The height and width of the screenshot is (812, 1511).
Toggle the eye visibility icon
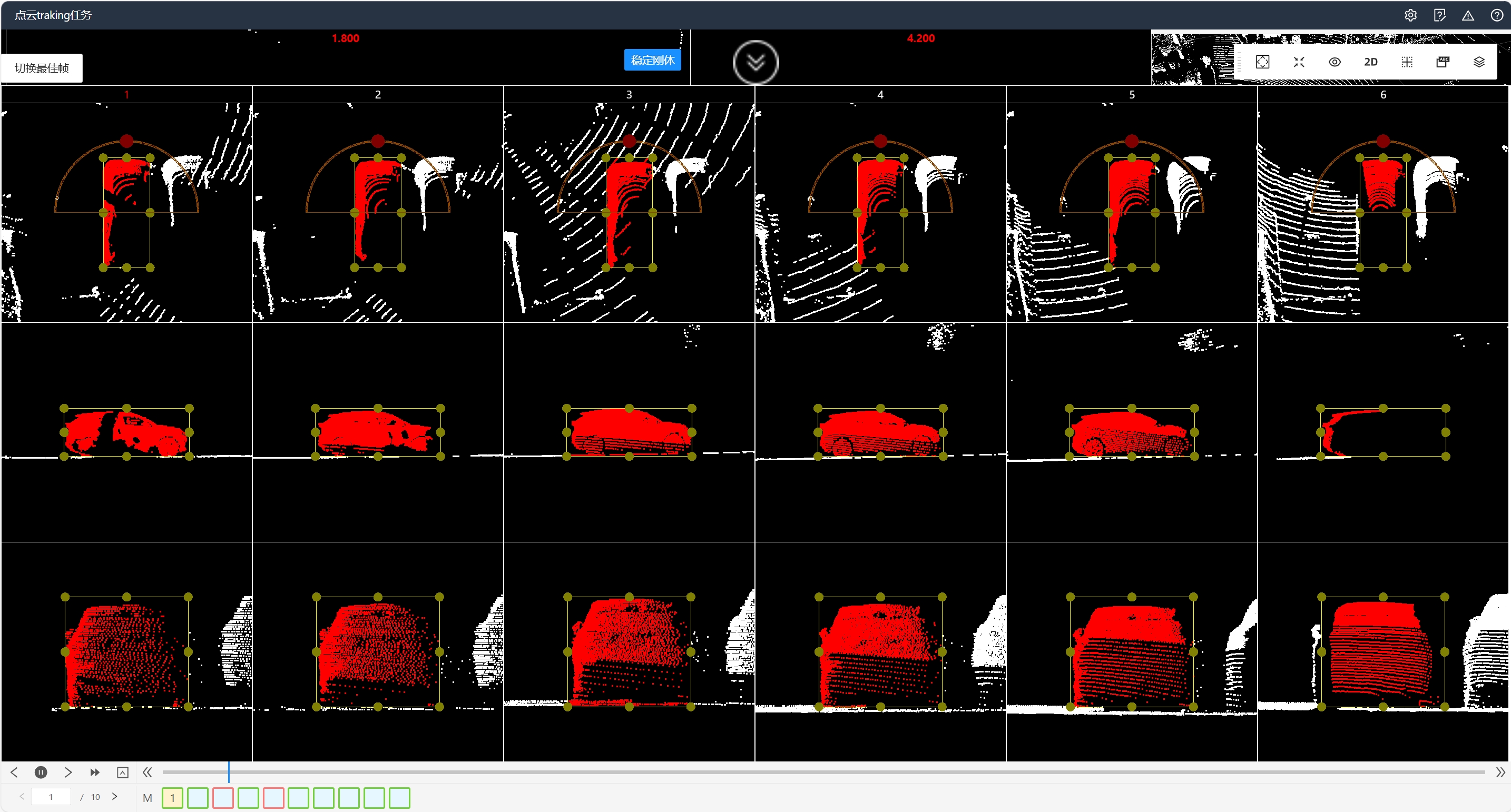pyautogui.click(x=1335, y=62)
